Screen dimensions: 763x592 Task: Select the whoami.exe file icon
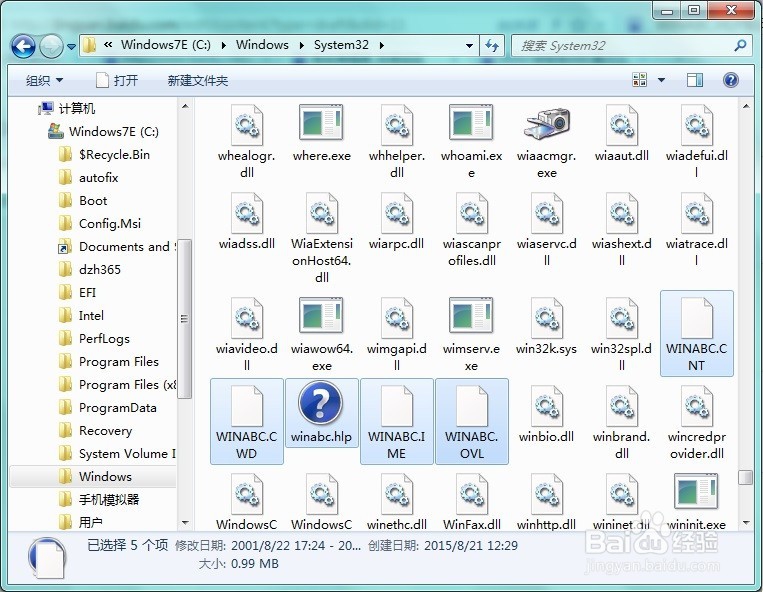tap(471, 123)
